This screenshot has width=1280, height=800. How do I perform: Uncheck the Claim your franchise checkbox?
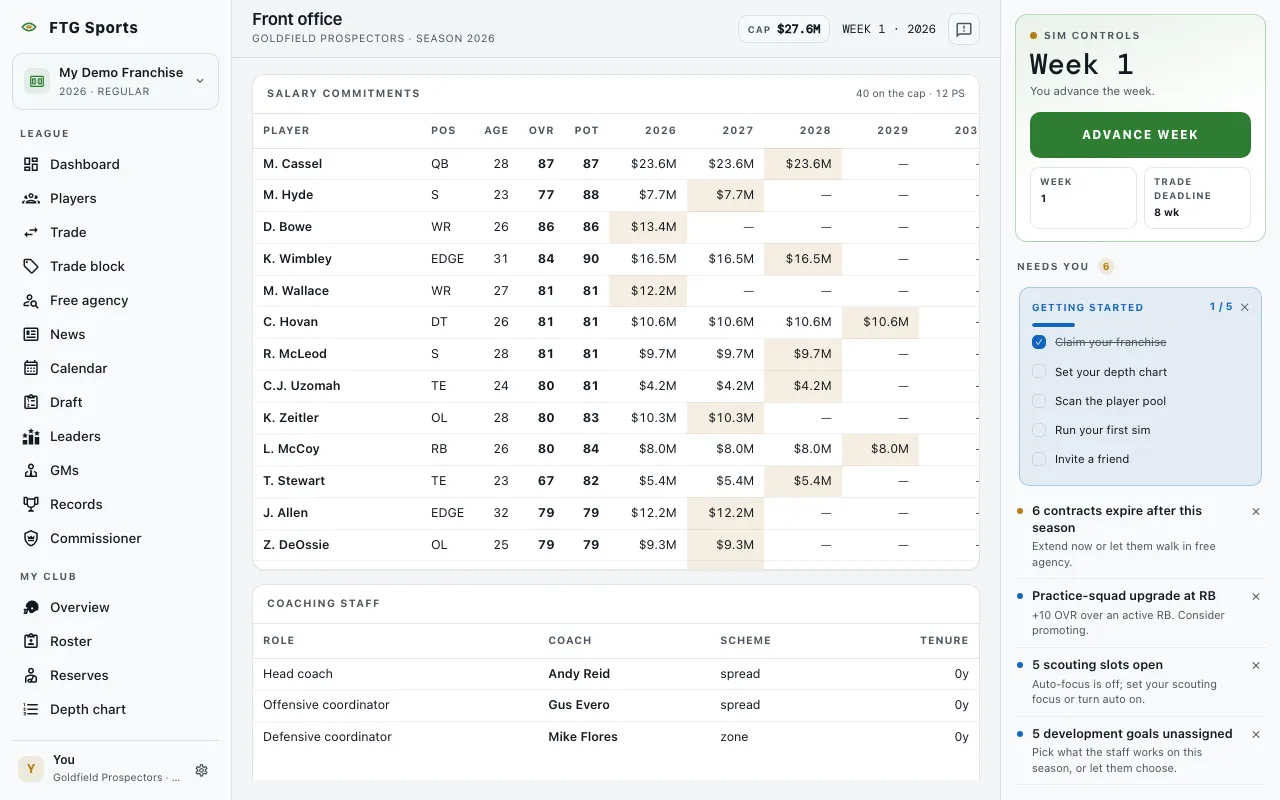(x=1039, y=342)
